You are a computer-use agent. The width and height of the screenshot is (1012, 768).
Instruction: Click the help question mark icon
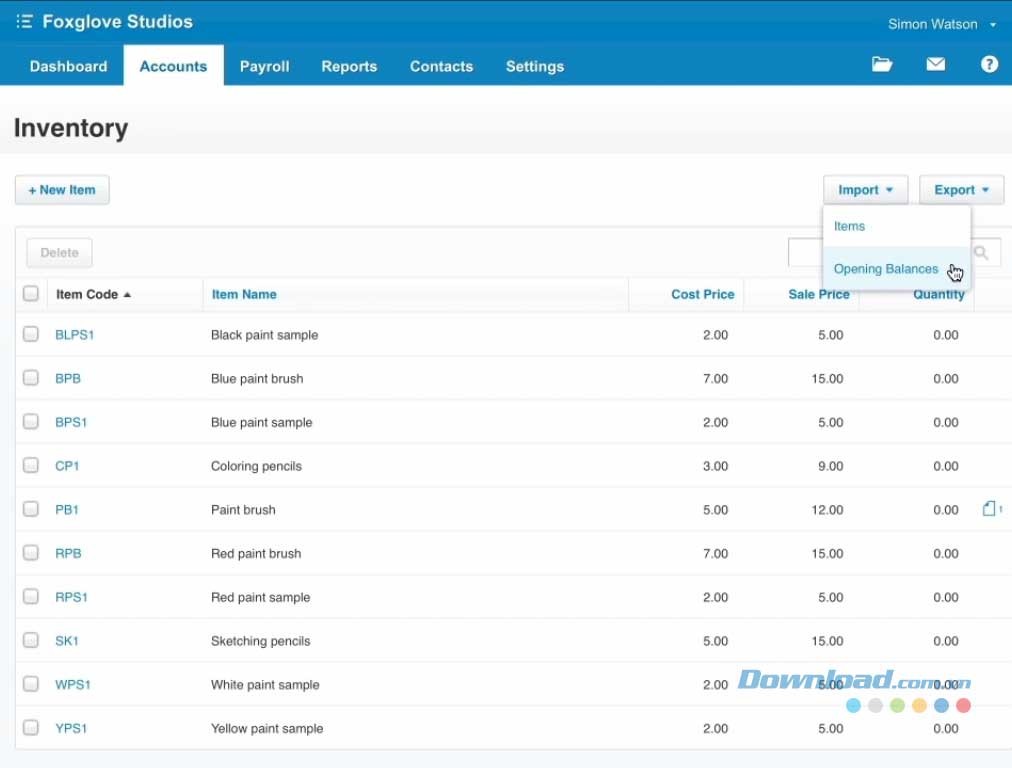click(x=988, y=65)
